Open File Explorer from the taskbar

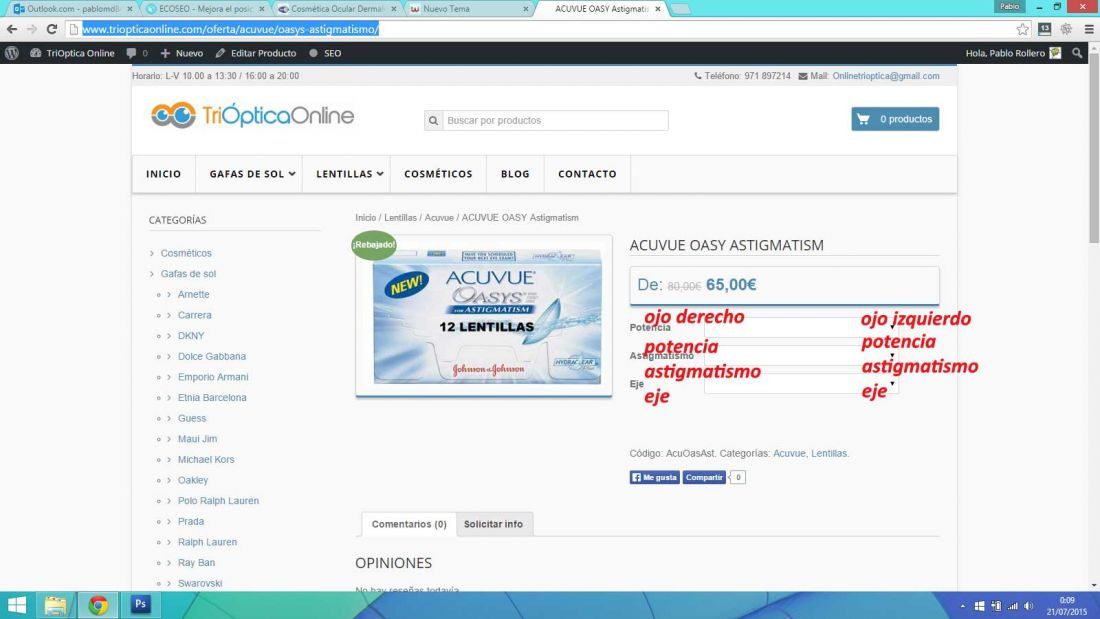(55, 605)
